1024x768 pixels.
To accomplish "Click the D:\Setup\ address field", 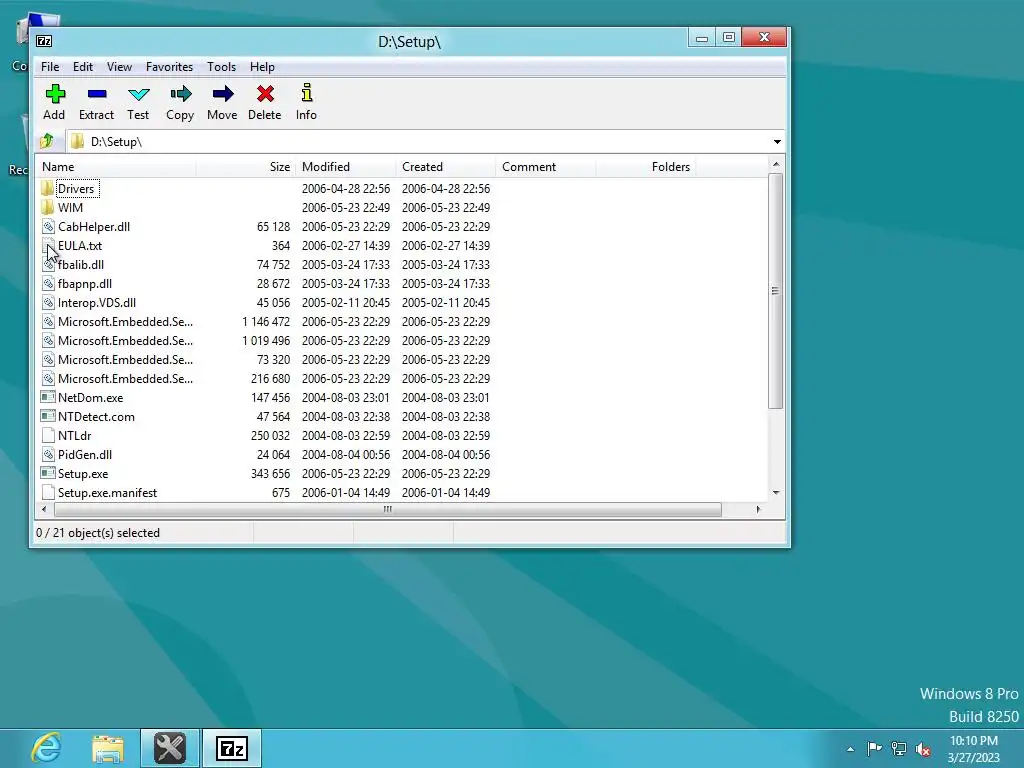I will [418, 142].
